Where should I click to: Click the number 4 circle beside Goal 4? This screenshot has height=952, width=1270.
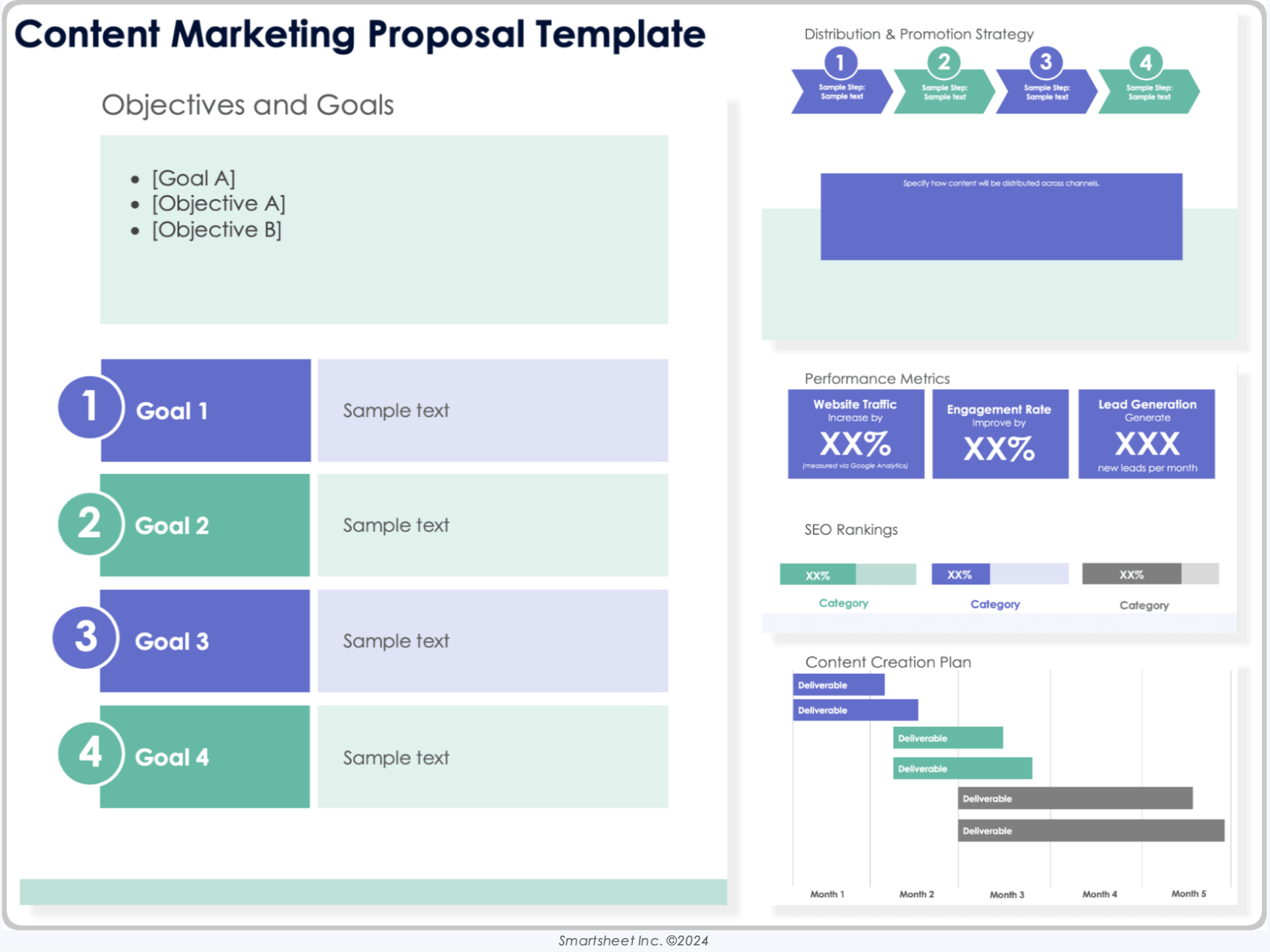click(91, 752)
